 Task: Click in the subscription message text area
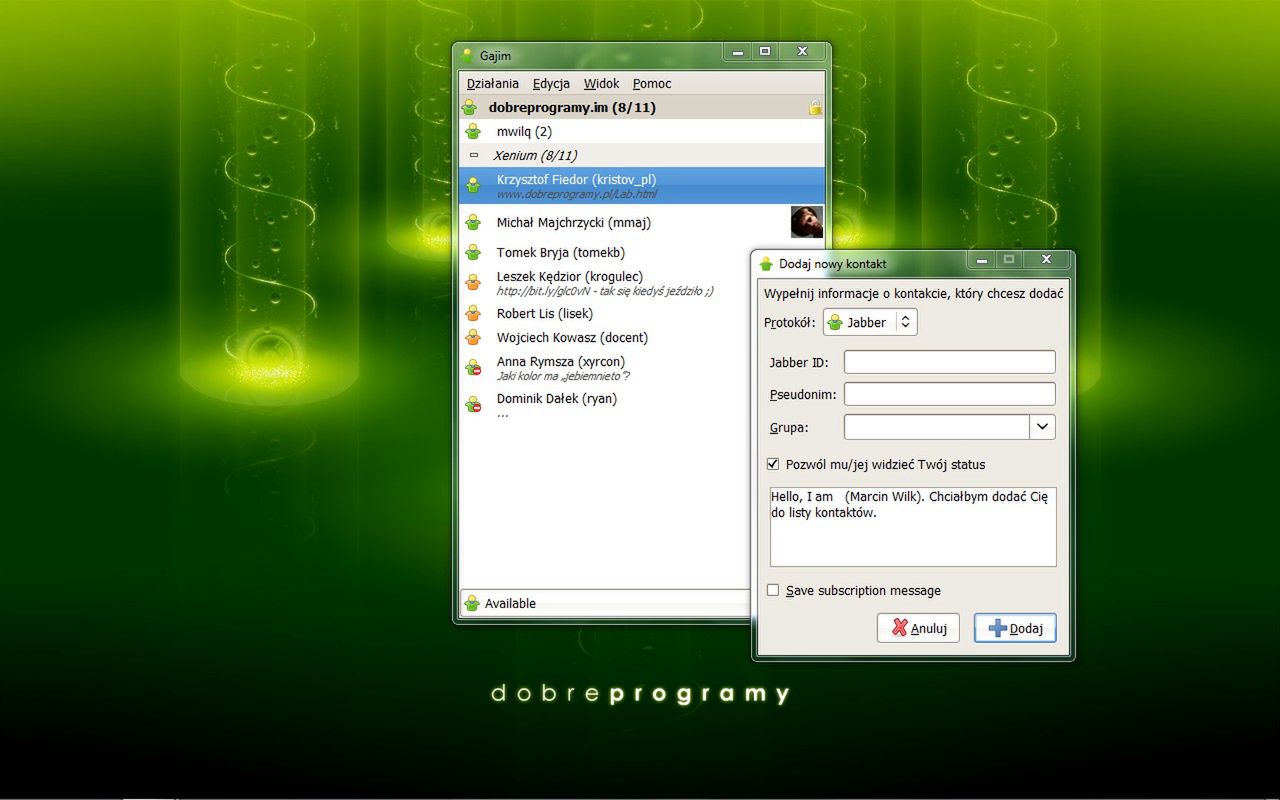[913, 527]
